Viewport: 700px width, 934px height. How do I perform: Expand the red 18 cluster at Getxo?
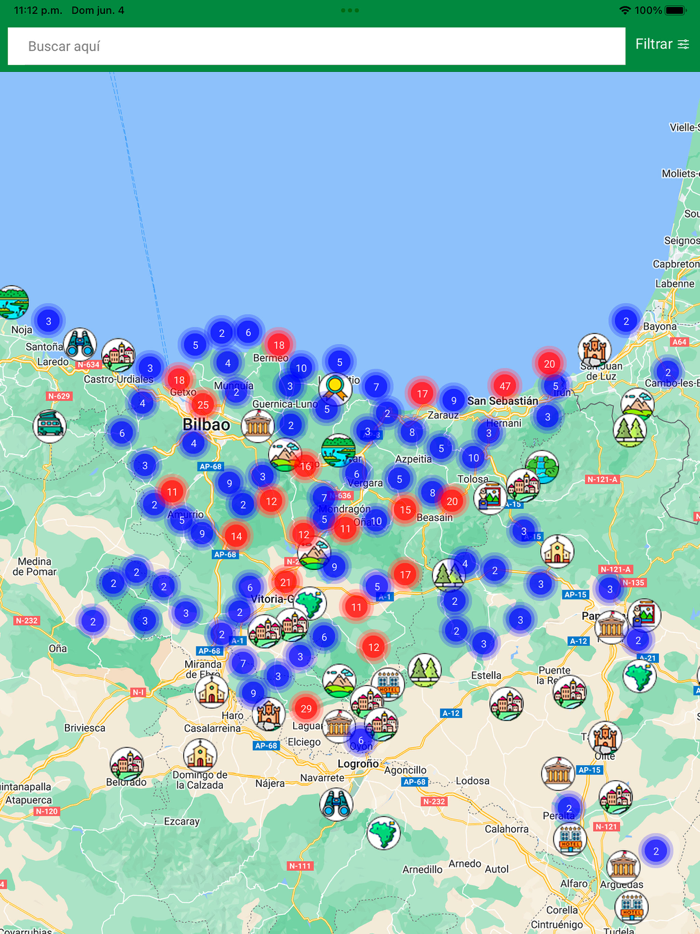point(179,379)
